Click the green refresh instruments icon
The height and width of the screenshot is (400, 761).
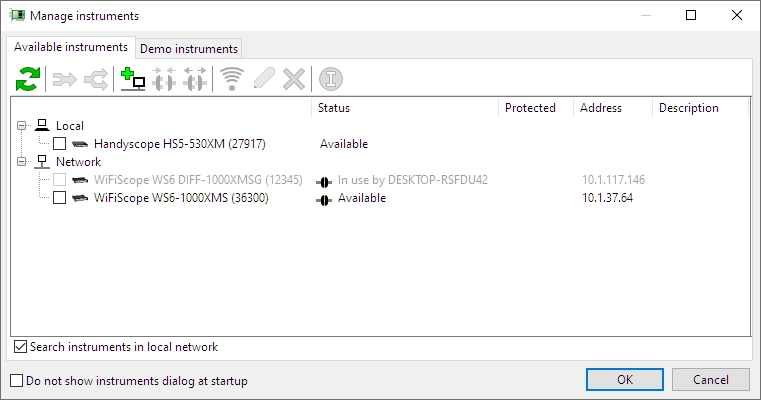[x=28, y=78]
